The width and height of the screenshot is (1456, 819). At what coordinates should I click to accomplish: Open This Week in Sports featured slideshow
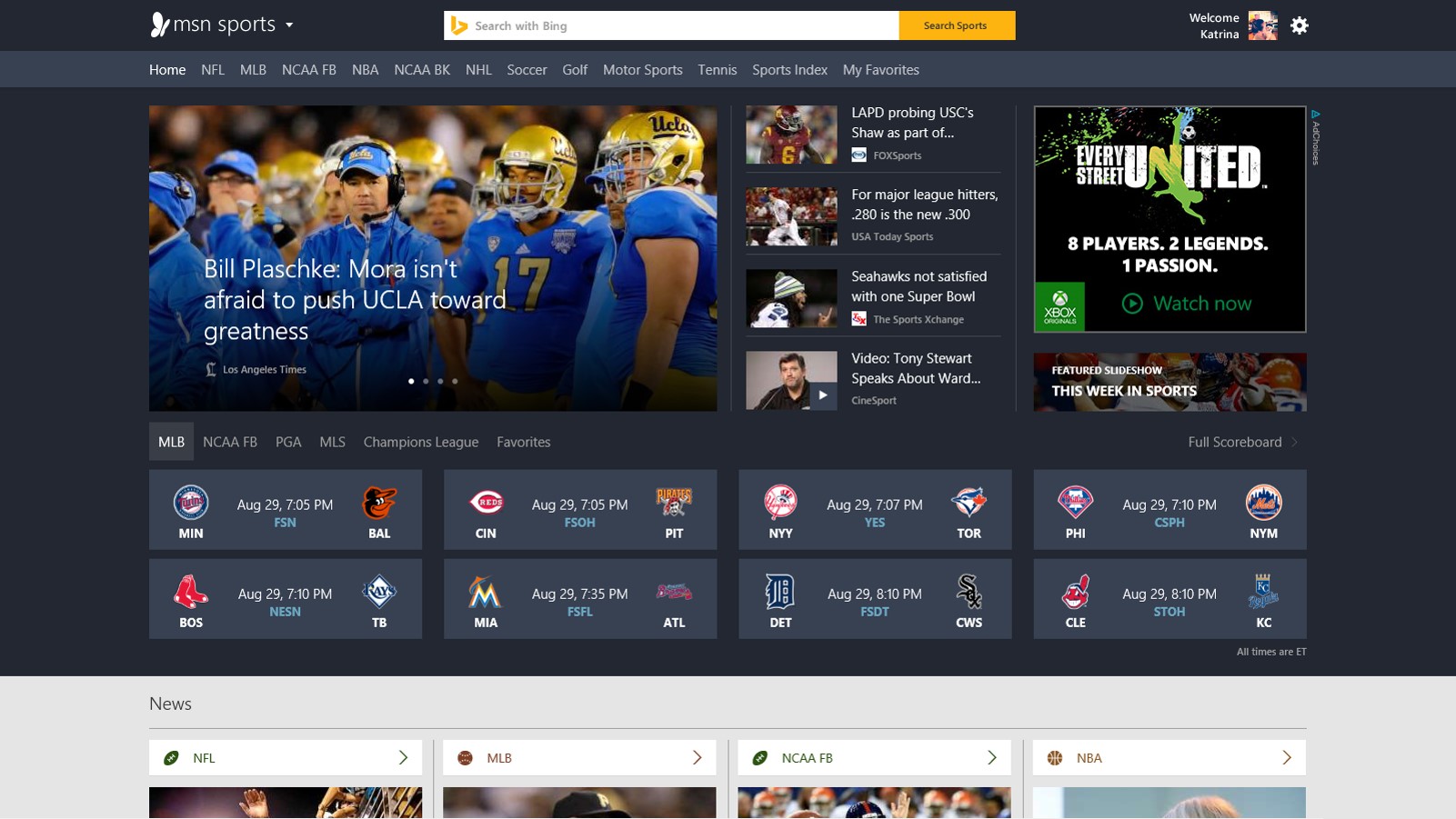(1170, 382)
